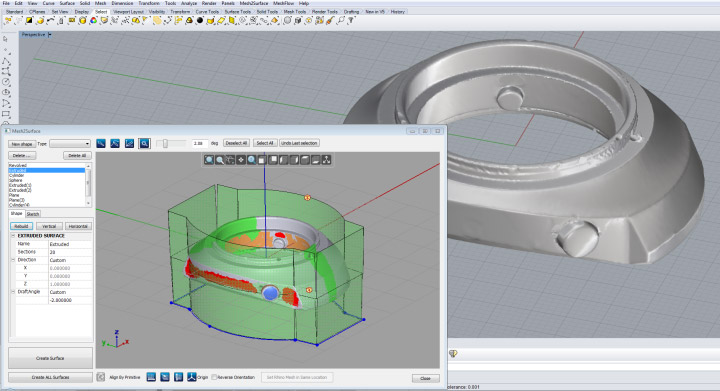Click the pan (four-arrow) icon in viewer toolbar
Viewport: 720px width, 391px height.
(x=241, y=160)
